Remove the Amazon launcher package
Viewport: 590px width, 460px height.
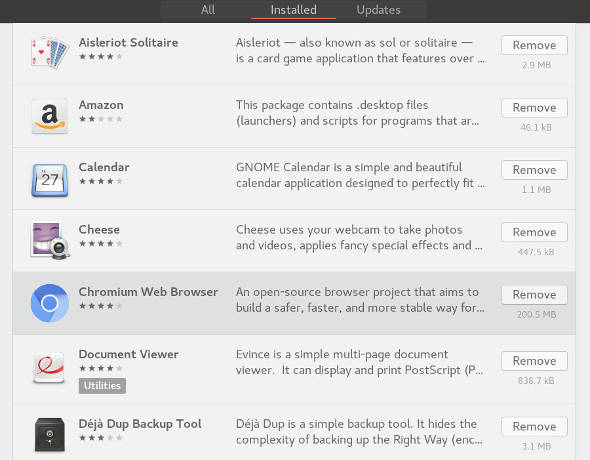point(534,108)
